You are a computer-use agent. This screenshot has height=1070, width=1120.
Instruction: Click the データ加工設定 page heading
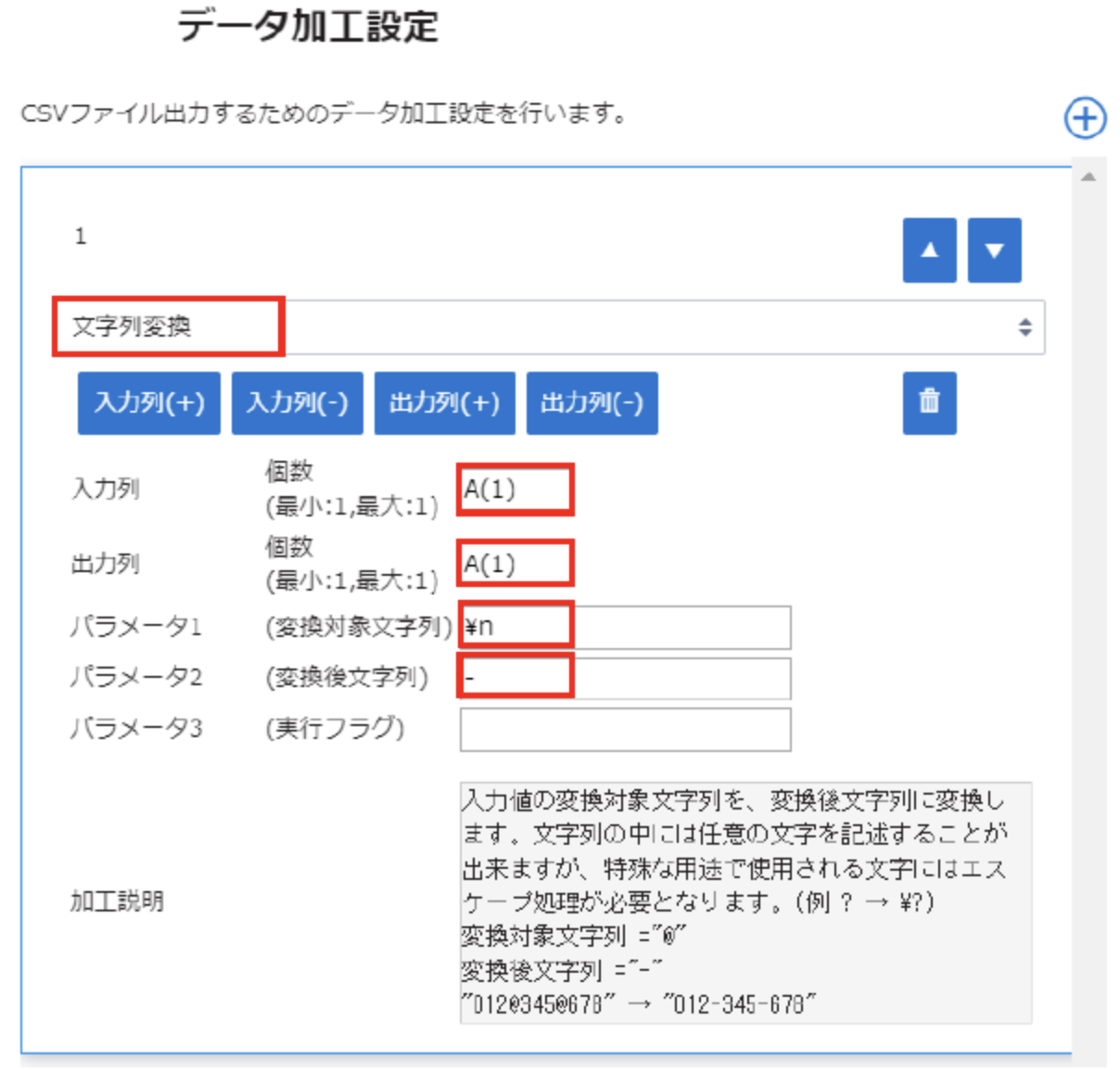(x=307, y=26)
